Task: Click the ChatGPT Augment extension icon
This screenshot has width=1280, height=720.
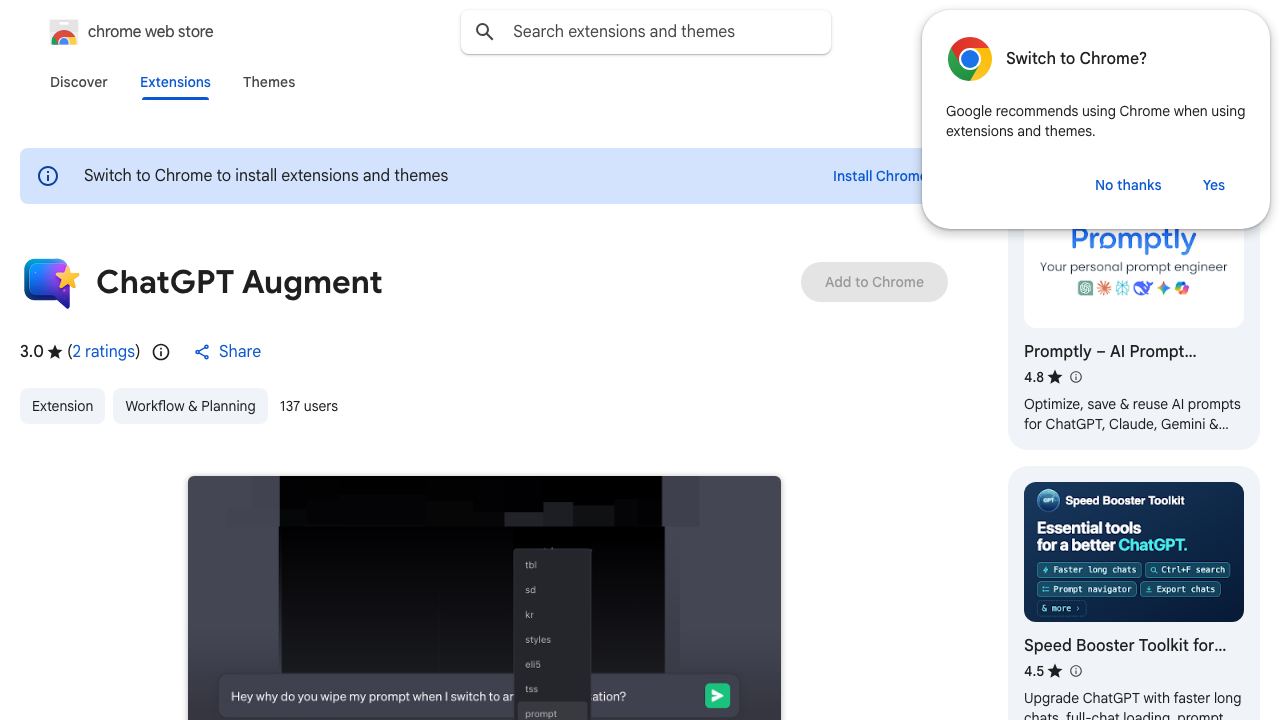Action: (51, 283)
